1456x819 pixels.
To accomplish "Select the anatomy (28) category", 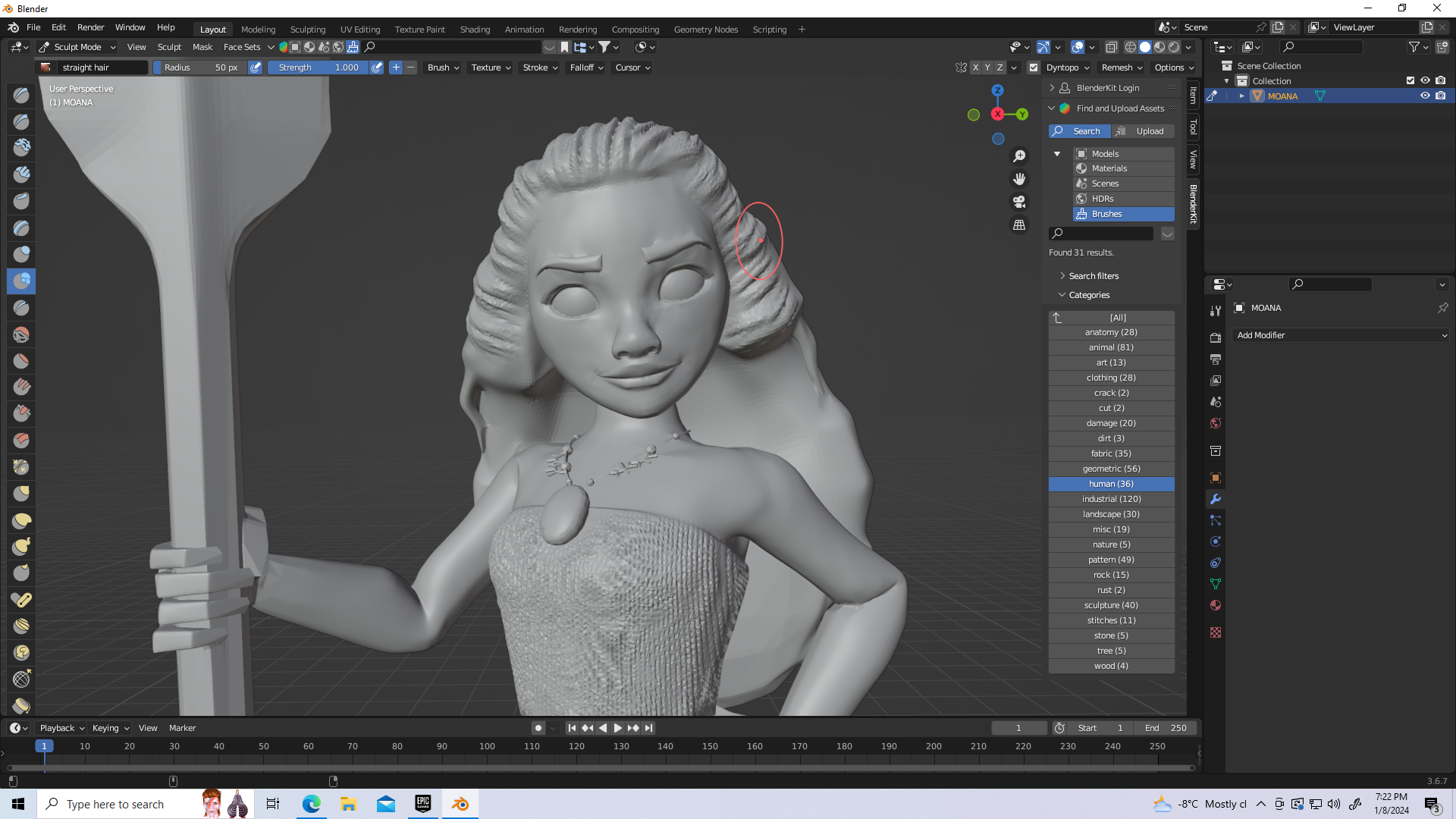I will click(1111, 332).
